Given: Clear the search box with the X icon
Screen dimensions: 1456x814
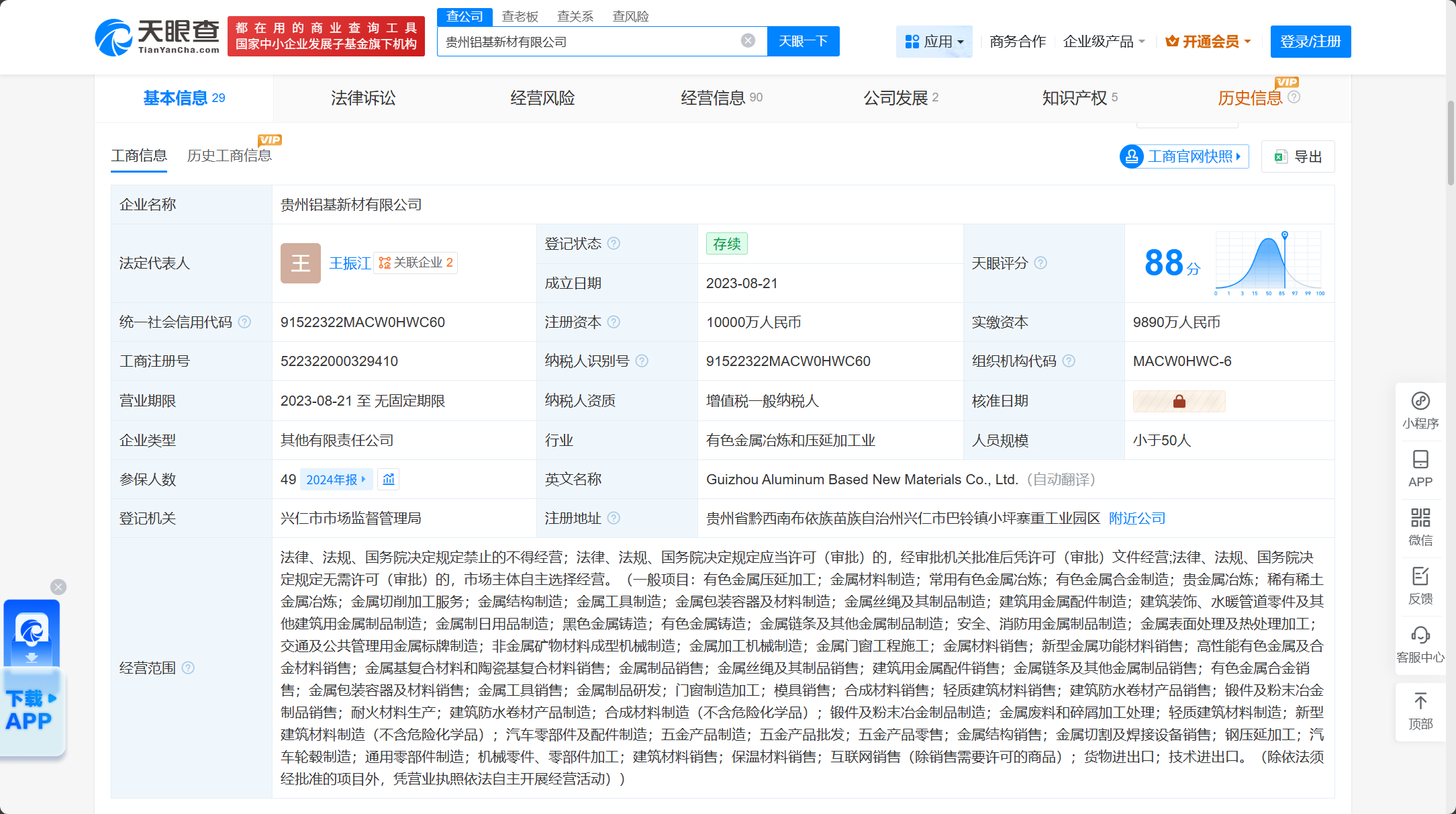Looking at the screenshot, I should click(x=748, y=41).
